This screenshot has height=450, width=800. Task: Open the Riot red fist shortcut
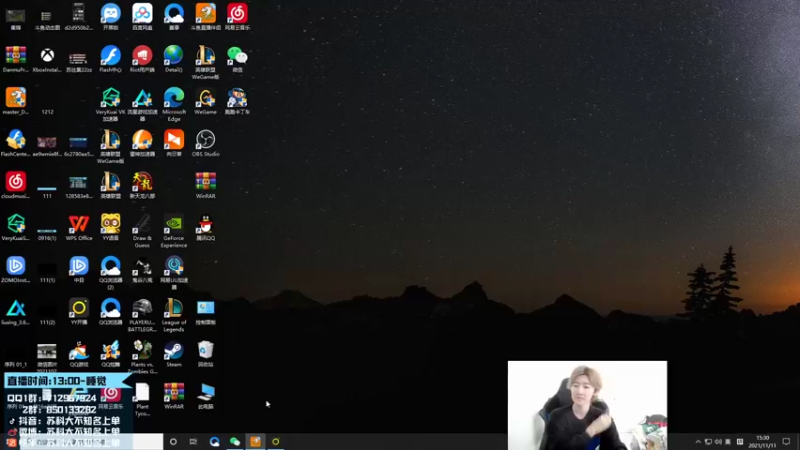tap(142, 59)
